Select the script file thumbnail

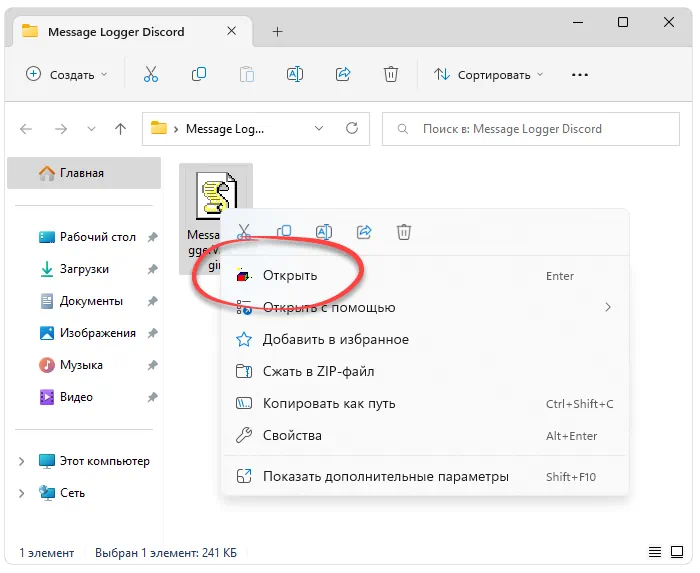[x=217, y=195]
